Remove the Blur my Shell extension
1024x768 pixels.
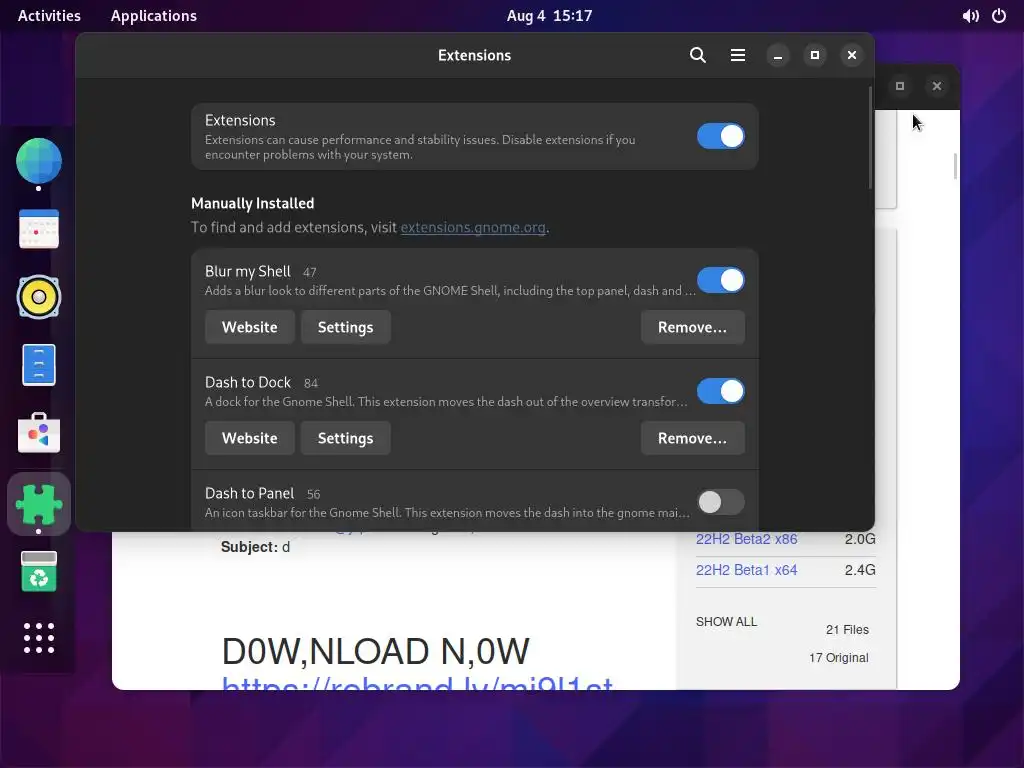click(x=692, y=327)
